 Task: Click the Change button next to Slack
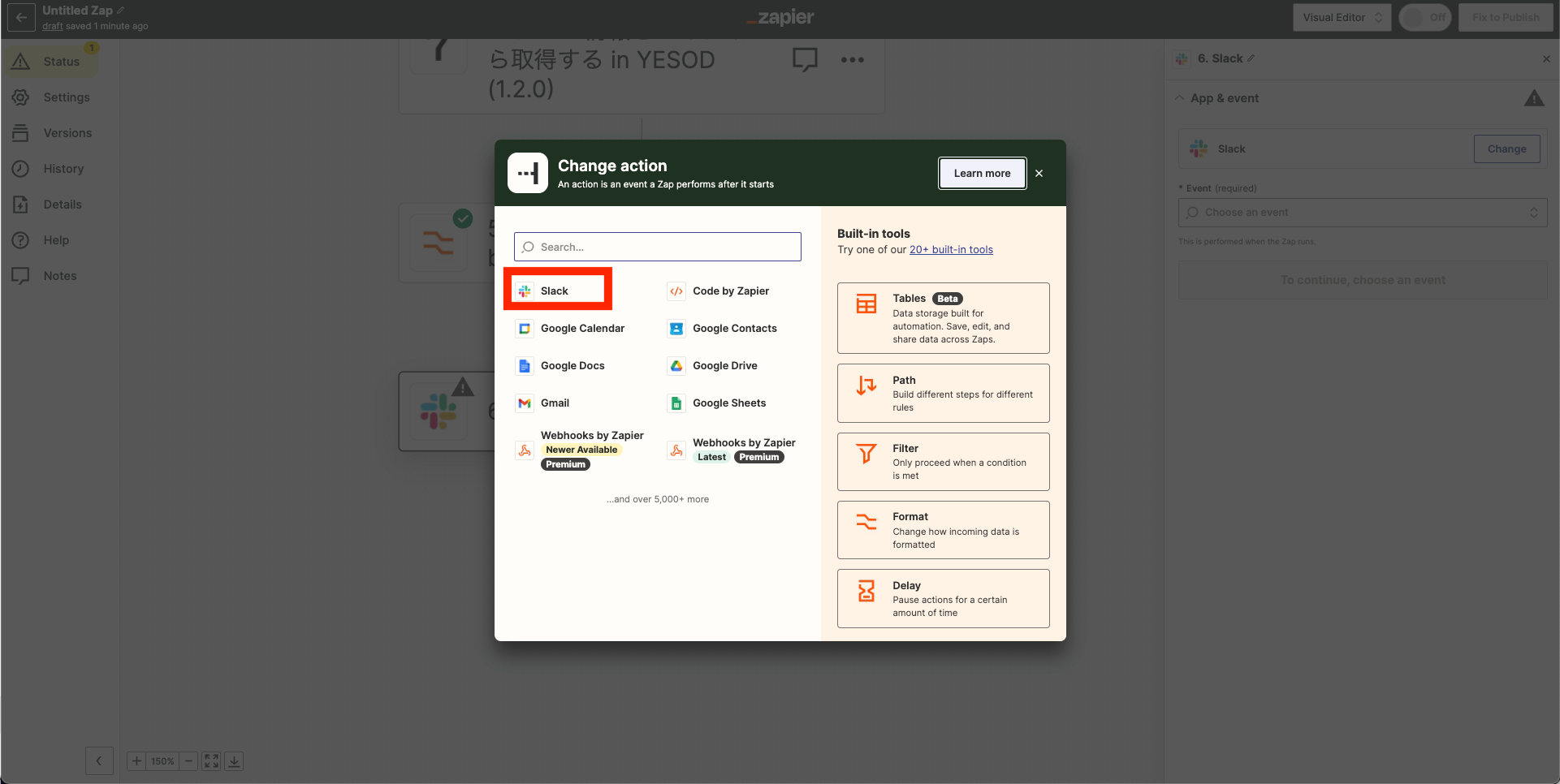[1506, 149]
